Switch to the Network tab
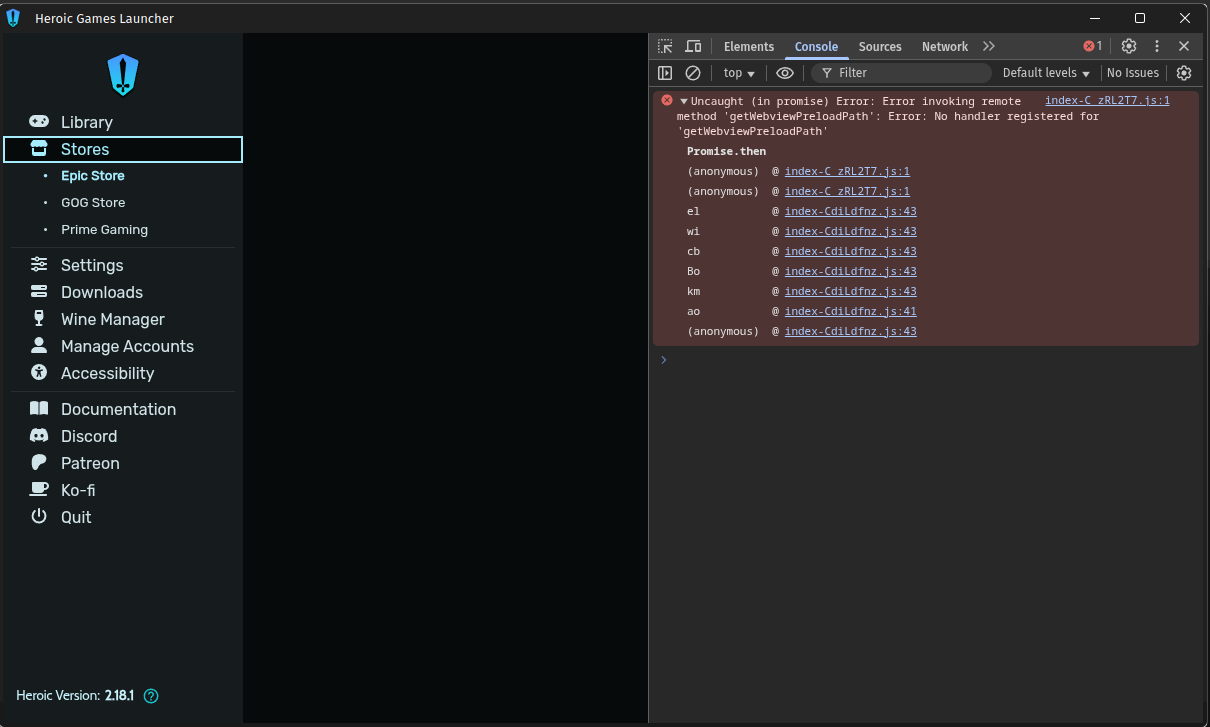 coord(945,47)
